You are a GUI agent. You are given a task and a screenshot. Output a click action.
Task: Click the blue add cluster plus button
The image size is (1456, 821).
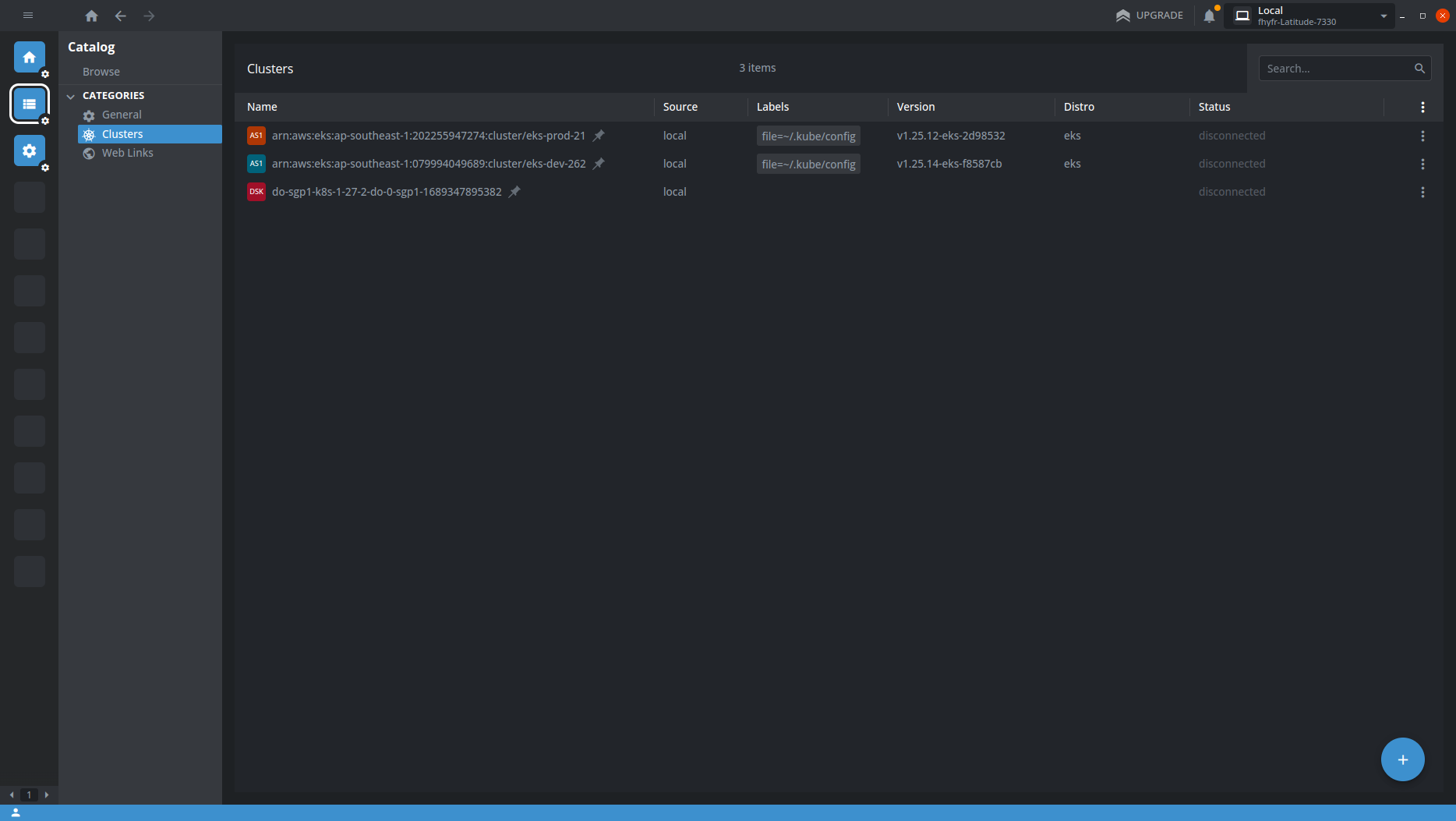[x=1402, y=759]
